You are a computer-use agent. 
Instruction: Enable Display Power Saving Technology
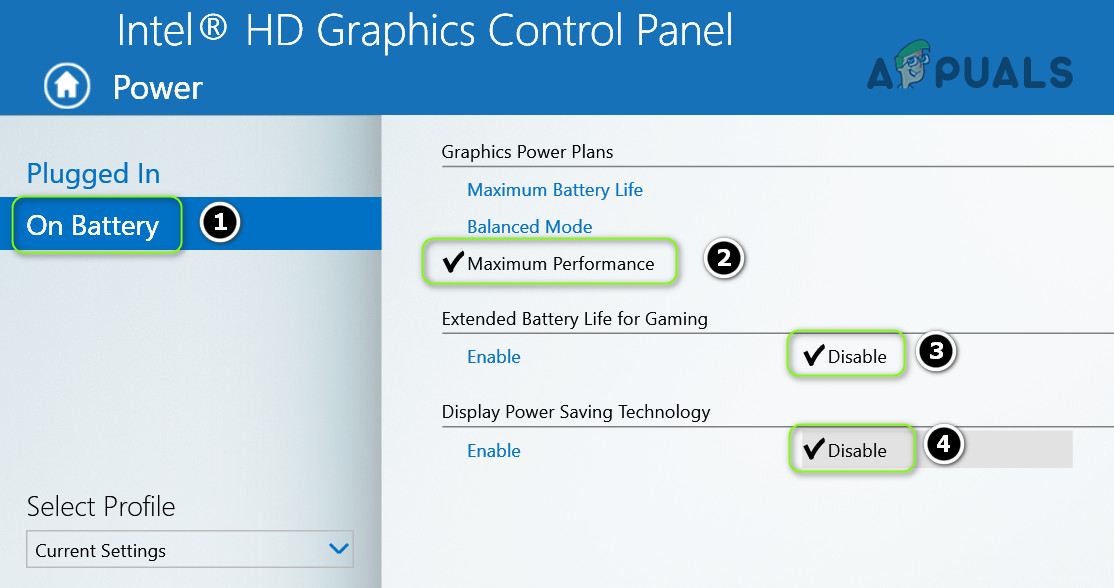[494, 451]
